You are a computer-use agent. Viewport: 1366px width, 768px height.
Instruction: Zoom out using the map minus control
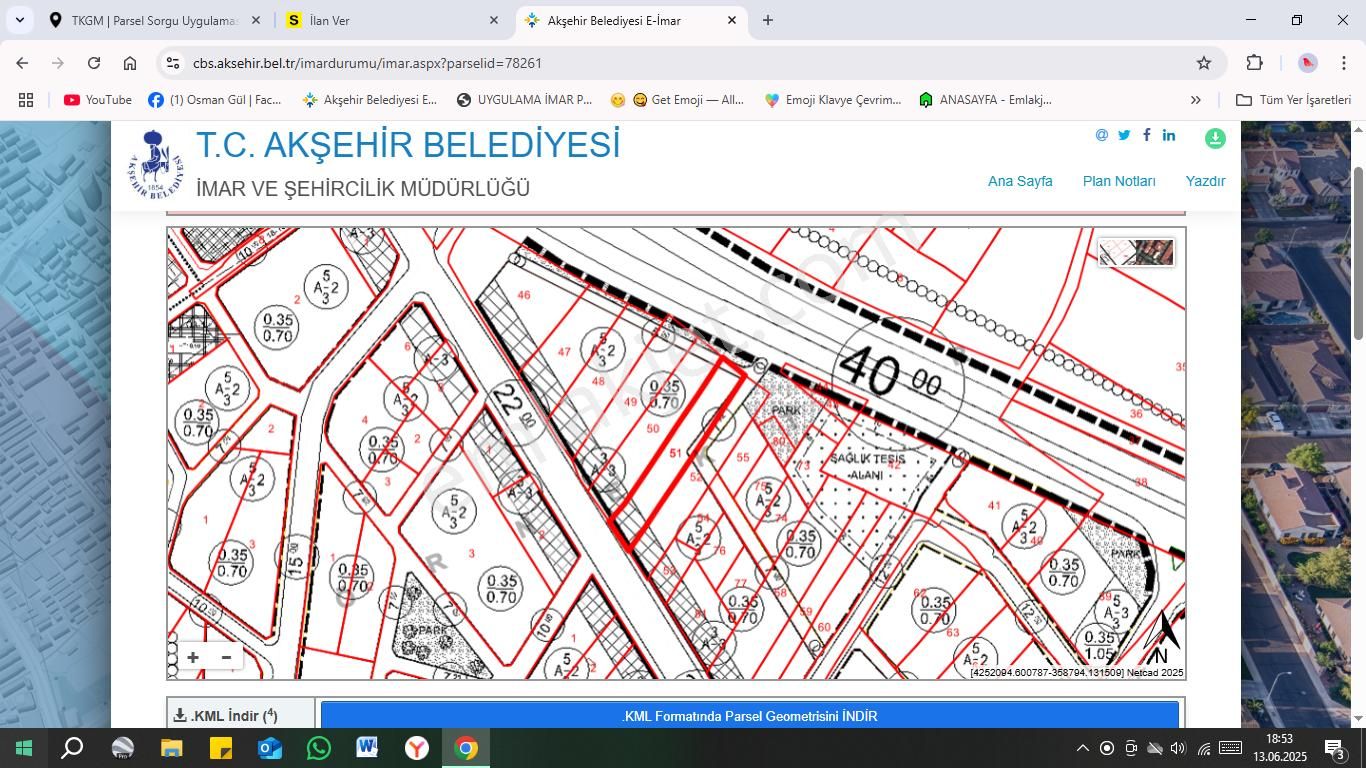225,657
